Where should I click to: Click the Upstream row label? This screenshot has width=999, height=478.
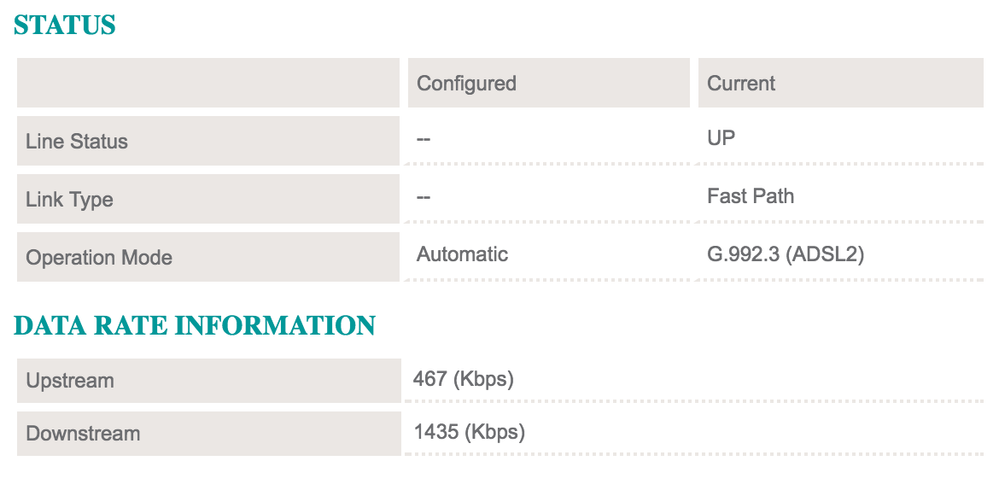pos(70,380)
